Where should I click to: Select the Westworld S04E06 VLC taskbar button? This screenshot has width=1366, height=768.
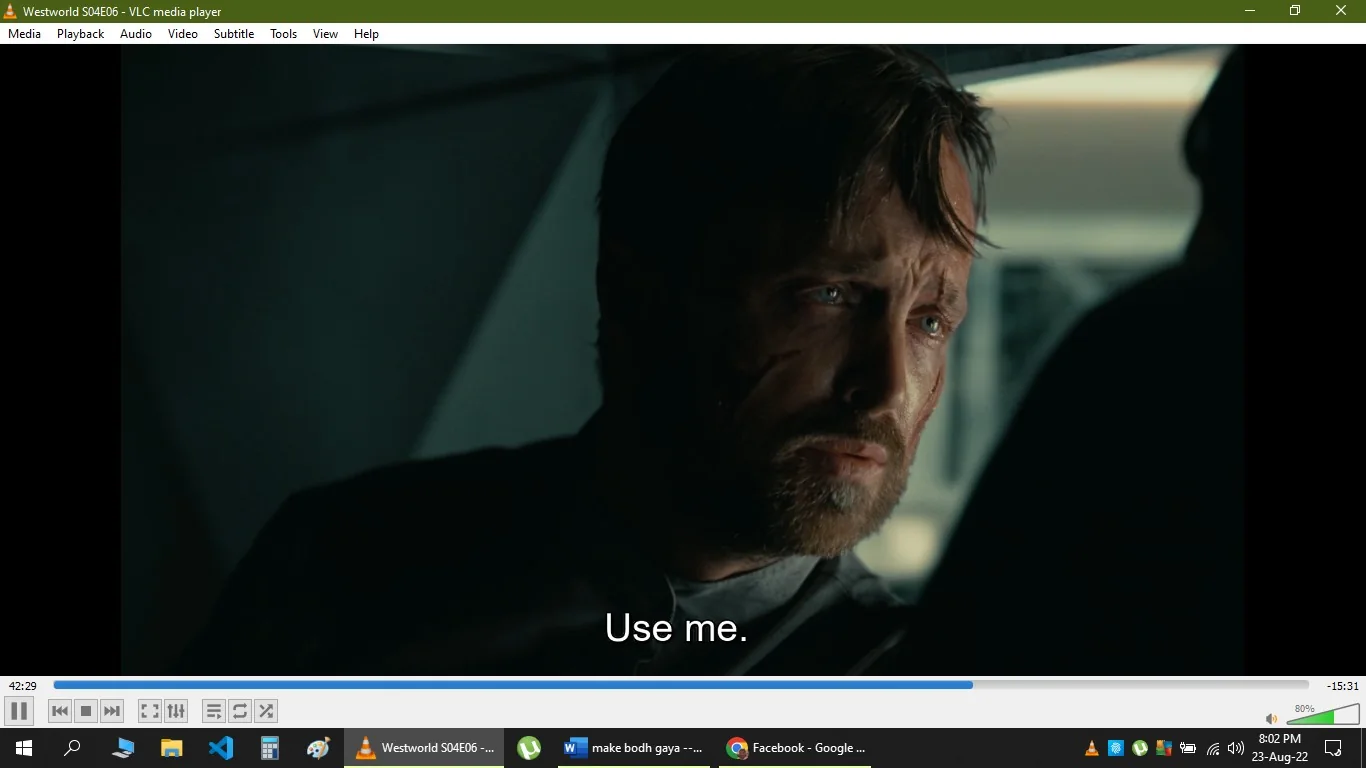click(425, 748)
